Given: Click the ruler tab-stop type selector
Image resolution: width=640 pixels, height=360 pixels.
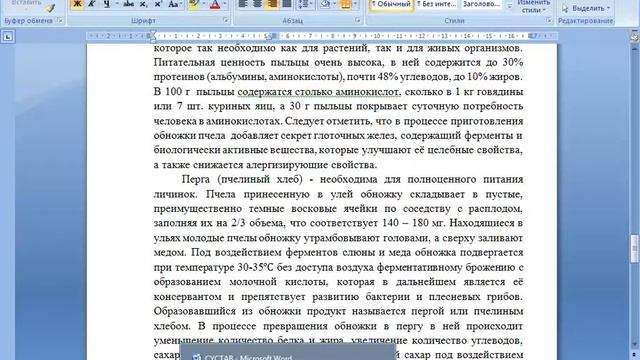Looking at the screenshot, I should point(7,37).
